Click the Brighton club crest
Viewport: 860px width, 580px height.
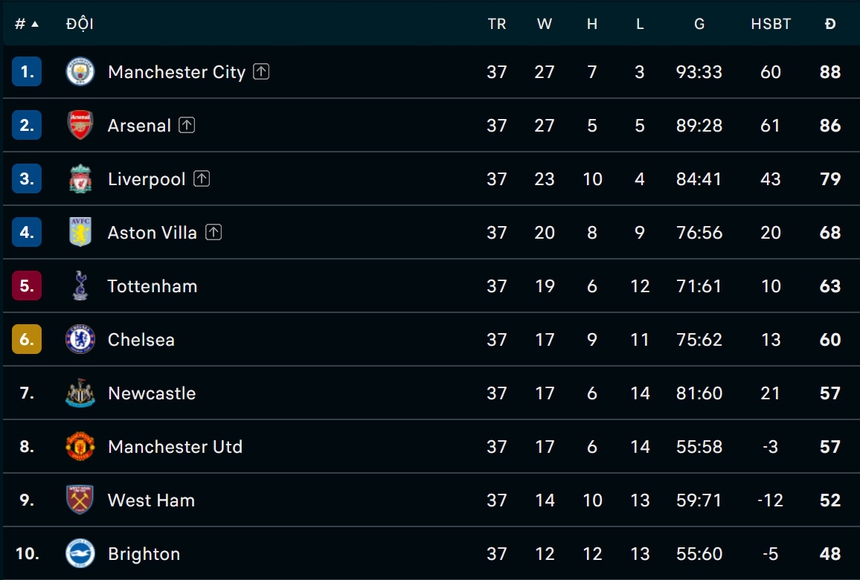(x=80, y=553)
